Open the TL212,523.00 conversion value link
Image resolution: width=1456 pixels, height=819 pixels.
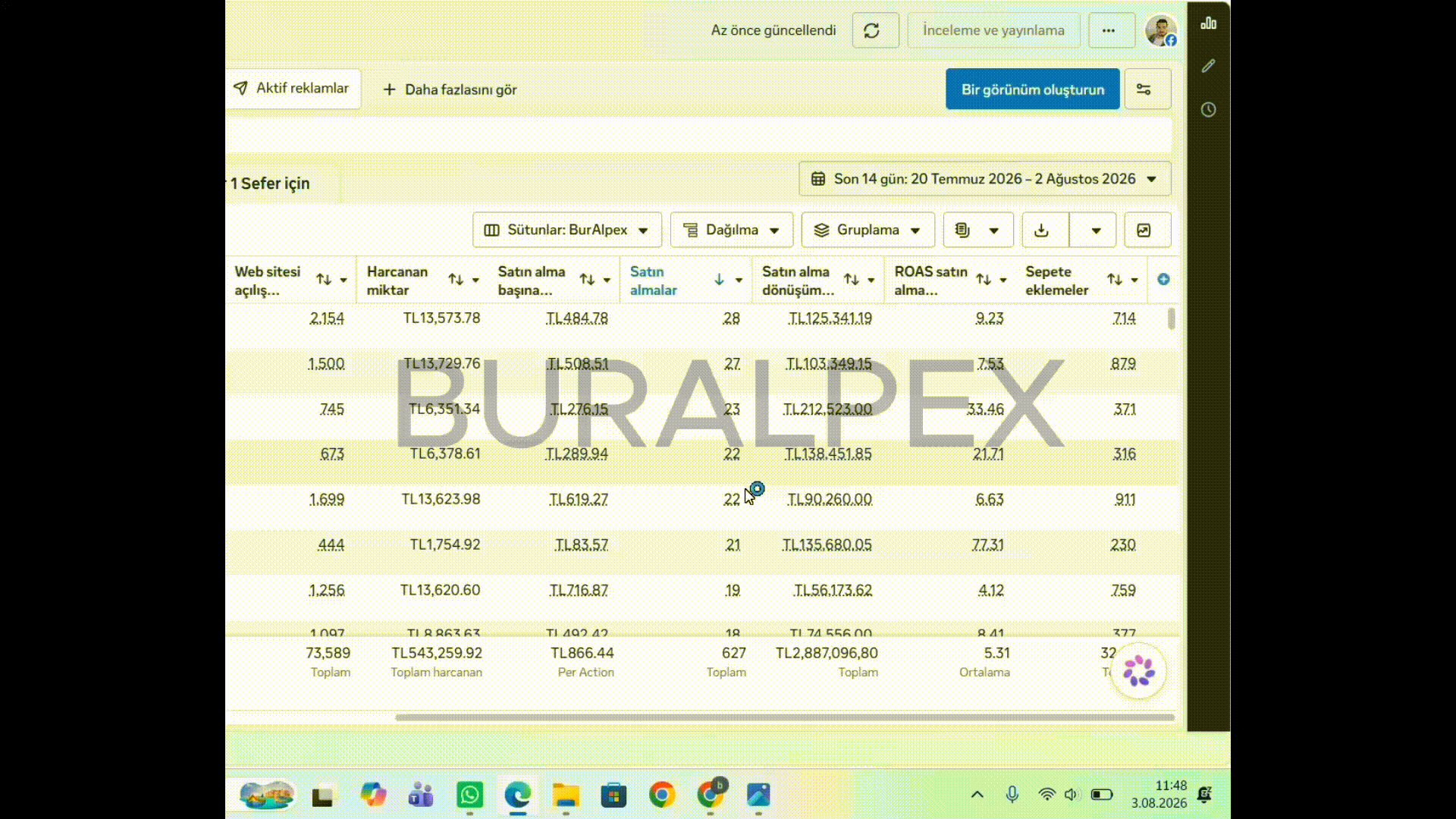point(827,409)
